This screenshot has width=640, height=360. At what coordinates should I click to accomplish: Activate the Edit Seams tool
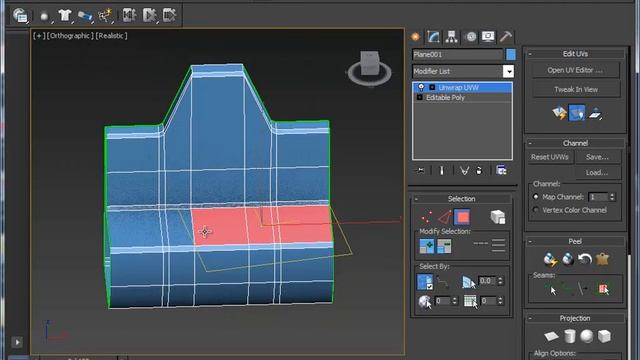pyautogui.click(x=551, y=289)
